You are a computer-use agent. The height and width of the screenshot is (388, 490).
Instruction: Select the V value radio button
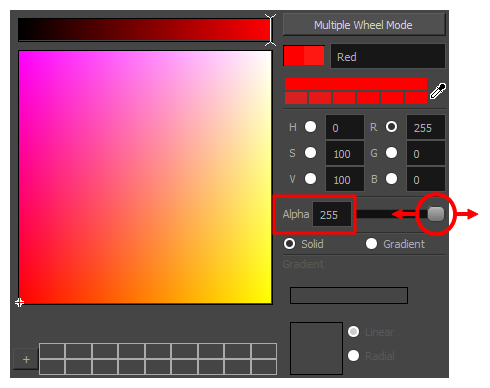(310, 179)
